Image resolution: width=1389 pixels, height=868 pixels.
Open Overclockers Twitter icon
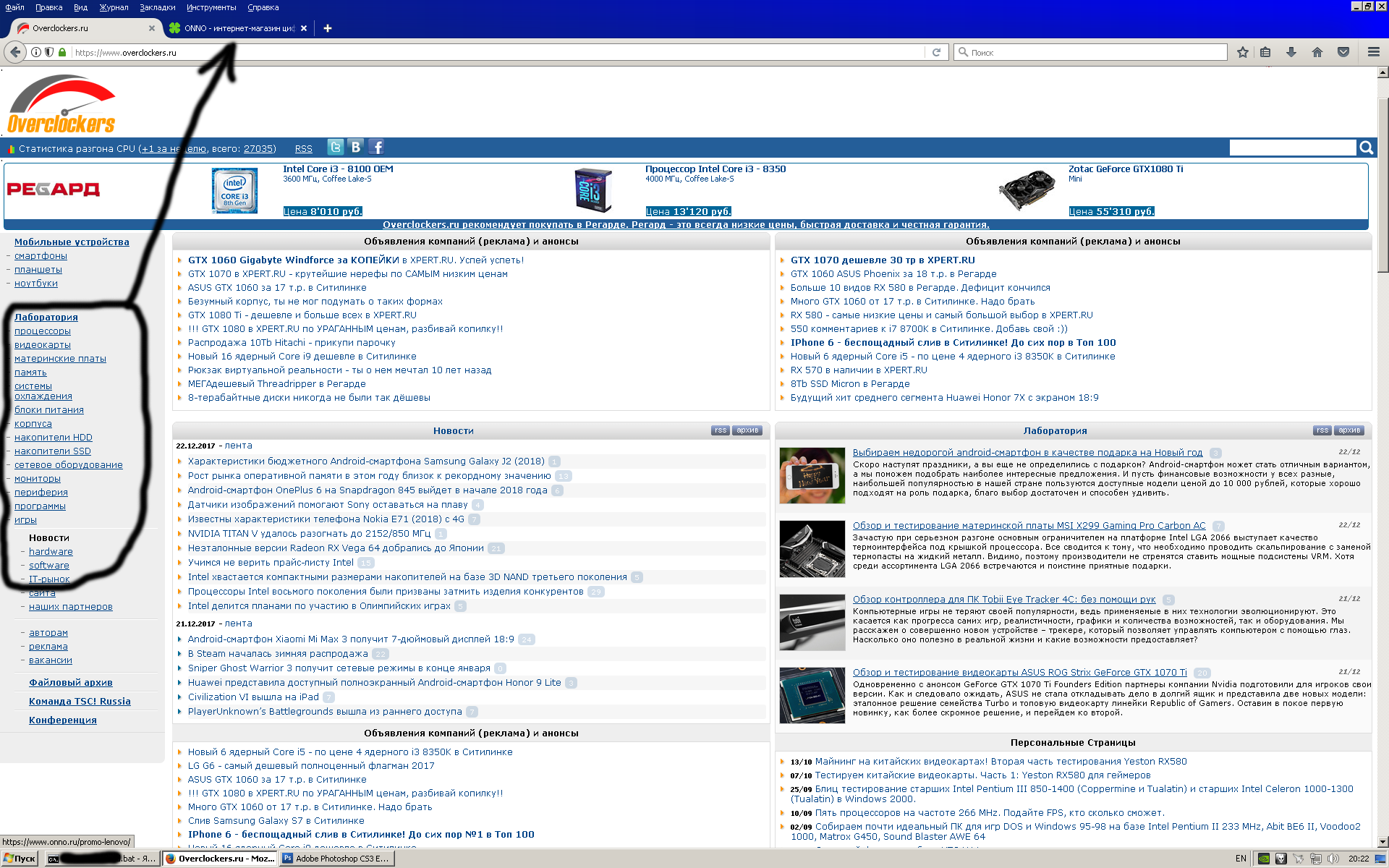pos(336,148)
